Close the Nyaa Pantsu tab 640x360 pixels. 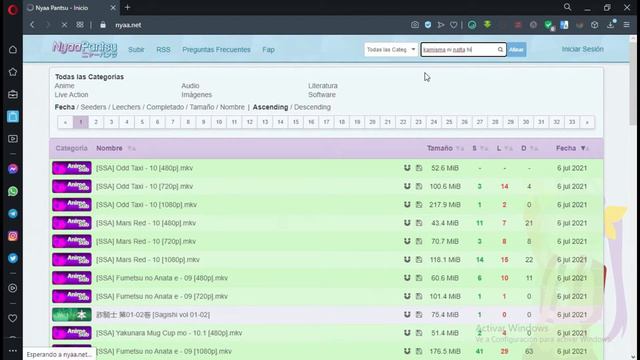(x=113, y=8)
